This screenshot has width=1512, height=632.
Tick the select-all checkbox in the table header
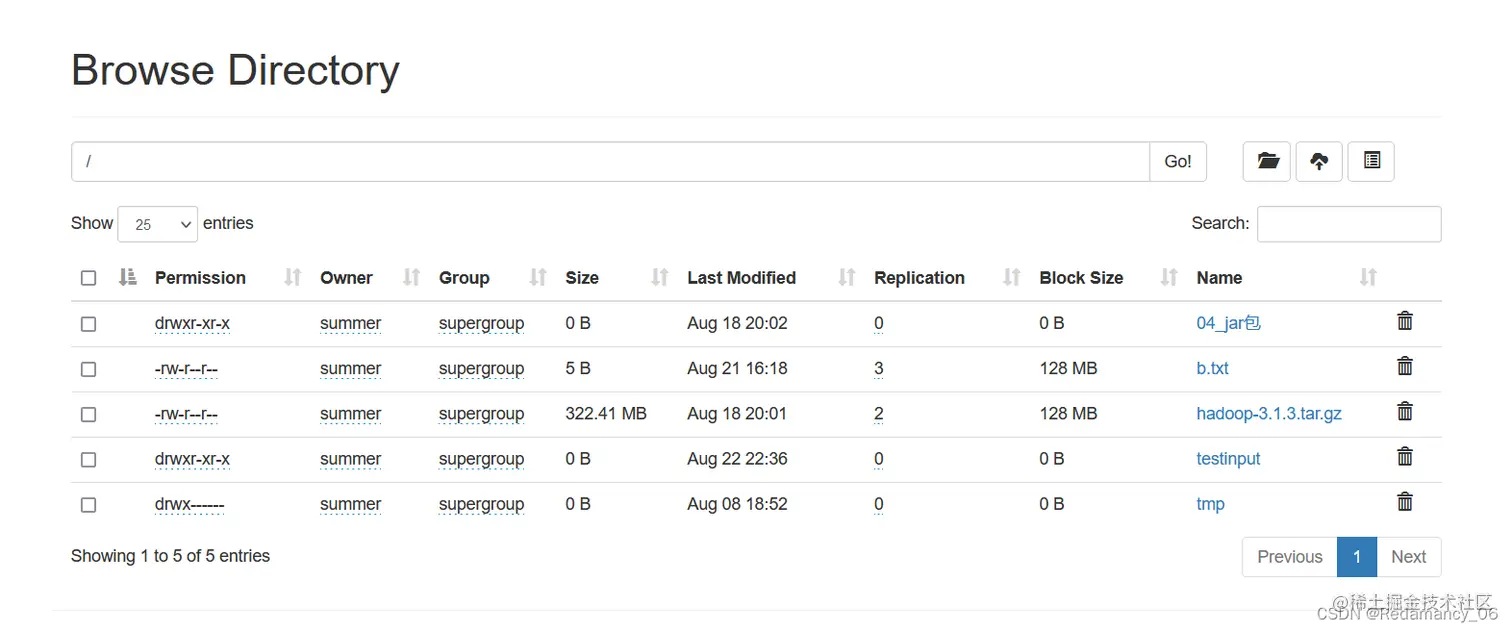point(88,278)
